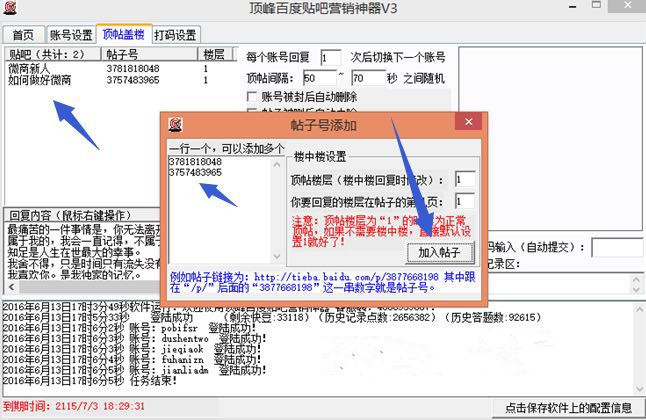Click the example tieba.baidu.com URL text
The height and width of the screenshot is (420, 646).
point(346,277)
